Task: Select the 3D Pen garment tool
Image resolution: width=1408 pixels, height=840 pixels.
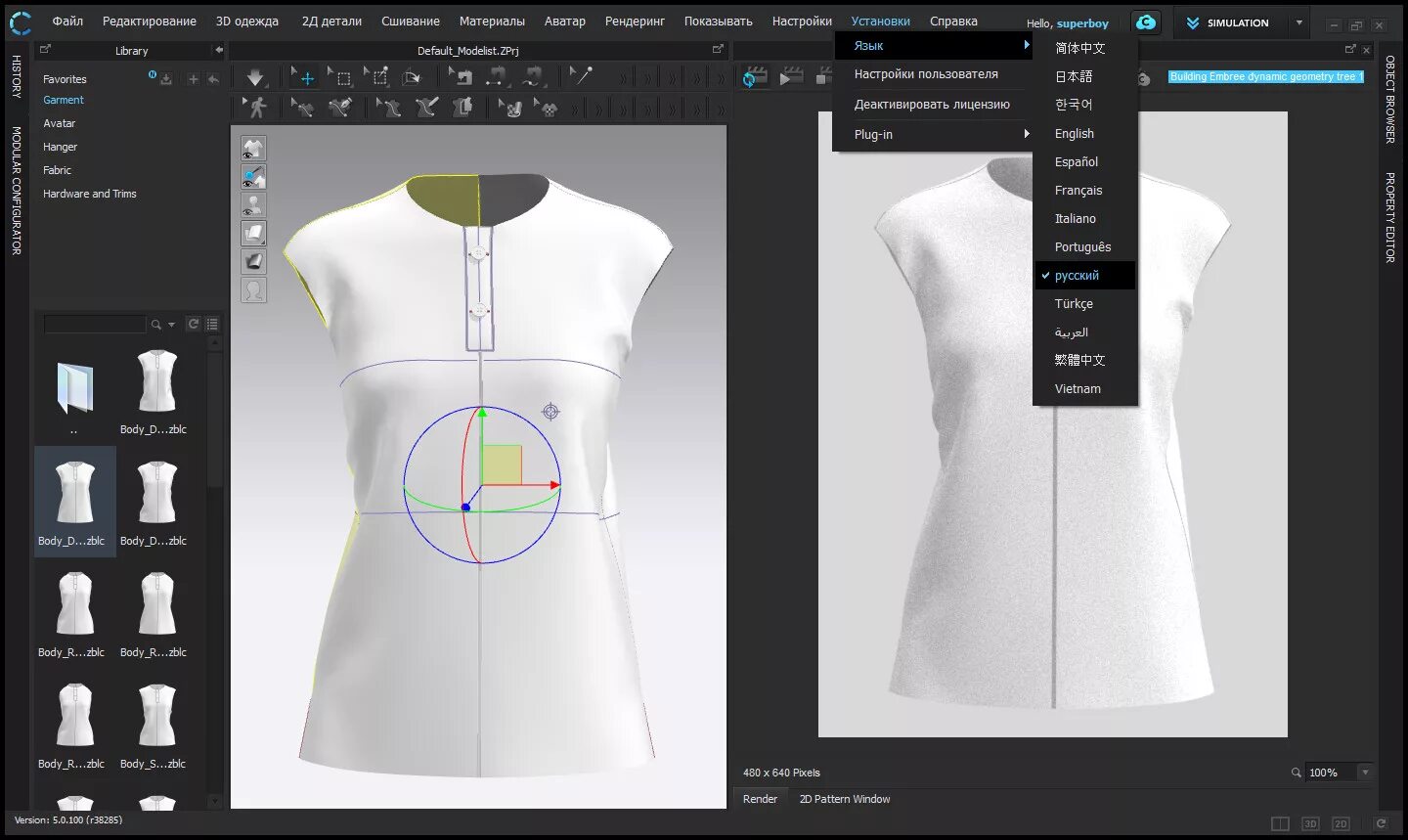Action: [426, 108]
